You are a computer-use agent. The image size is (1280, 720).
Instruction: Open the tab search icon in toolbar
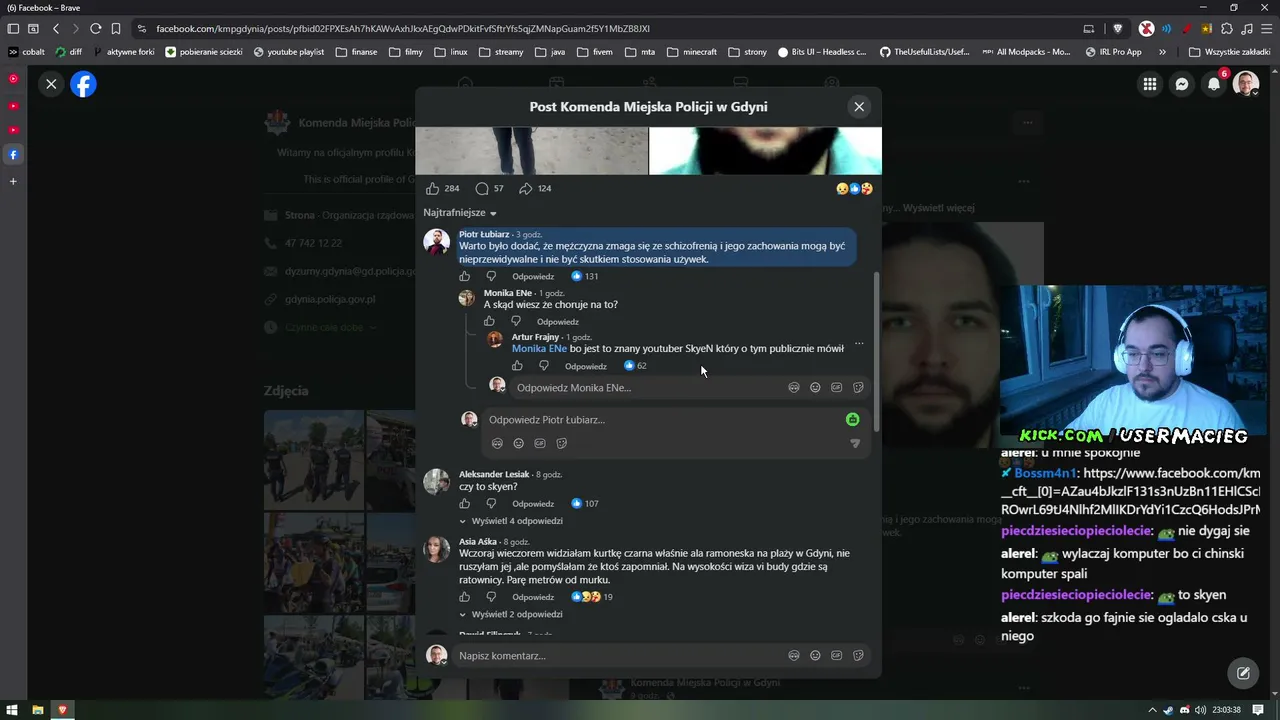(34, 29)
